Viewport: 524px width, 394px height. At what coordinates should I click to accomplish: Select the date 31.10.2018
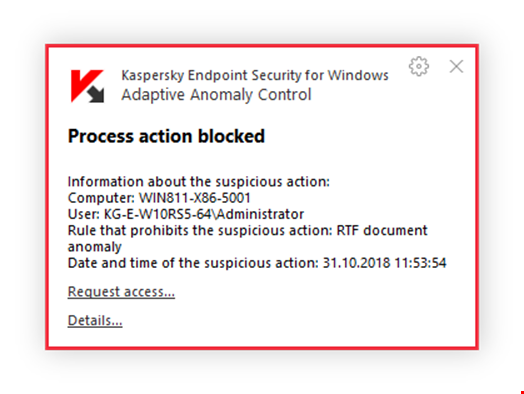pos(356,263)
